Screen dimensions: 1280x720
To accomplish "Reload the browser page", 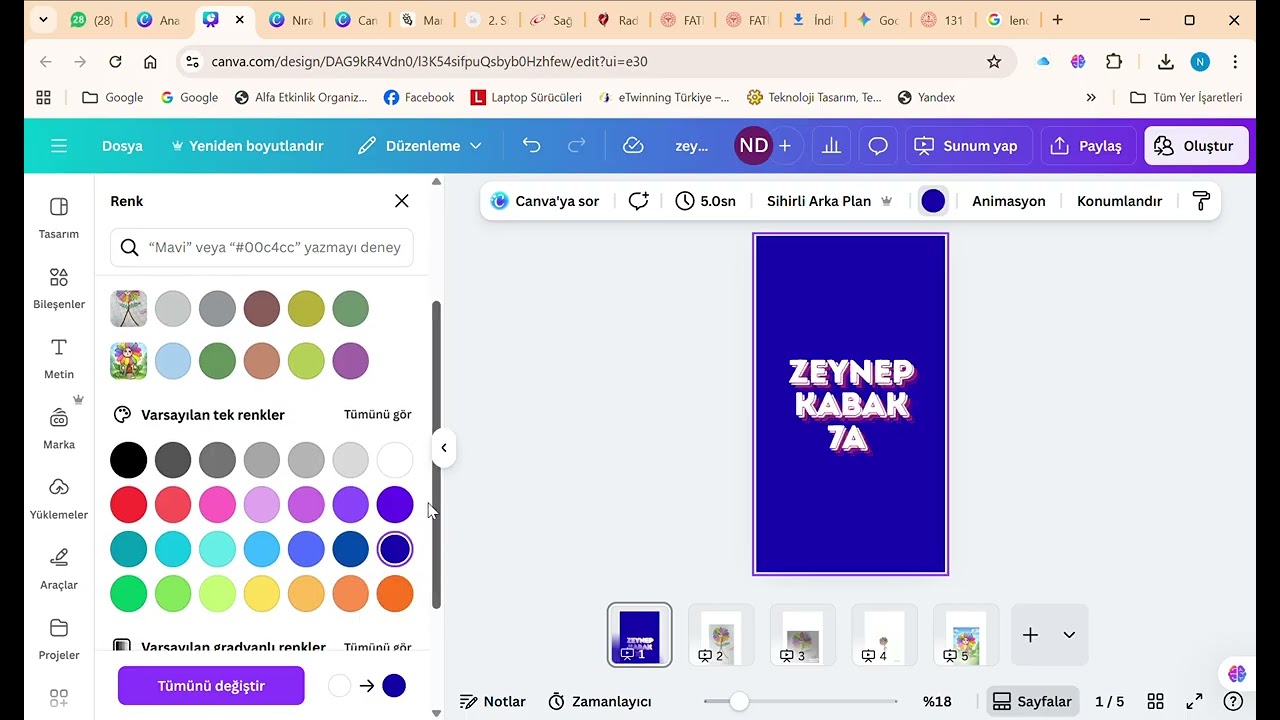I will [115, 62].
